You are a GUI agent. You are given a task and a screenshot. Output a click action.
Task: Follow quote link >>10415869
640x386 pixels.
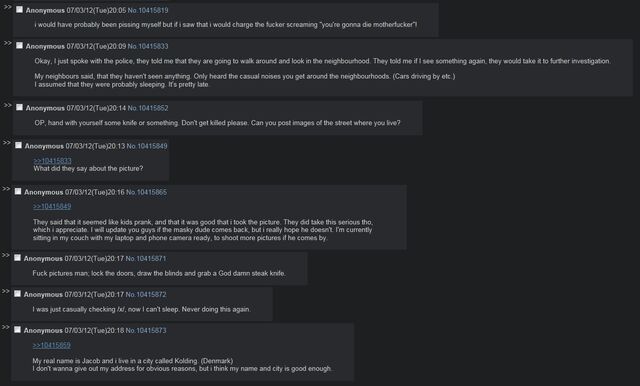click(x=51, y=346)
